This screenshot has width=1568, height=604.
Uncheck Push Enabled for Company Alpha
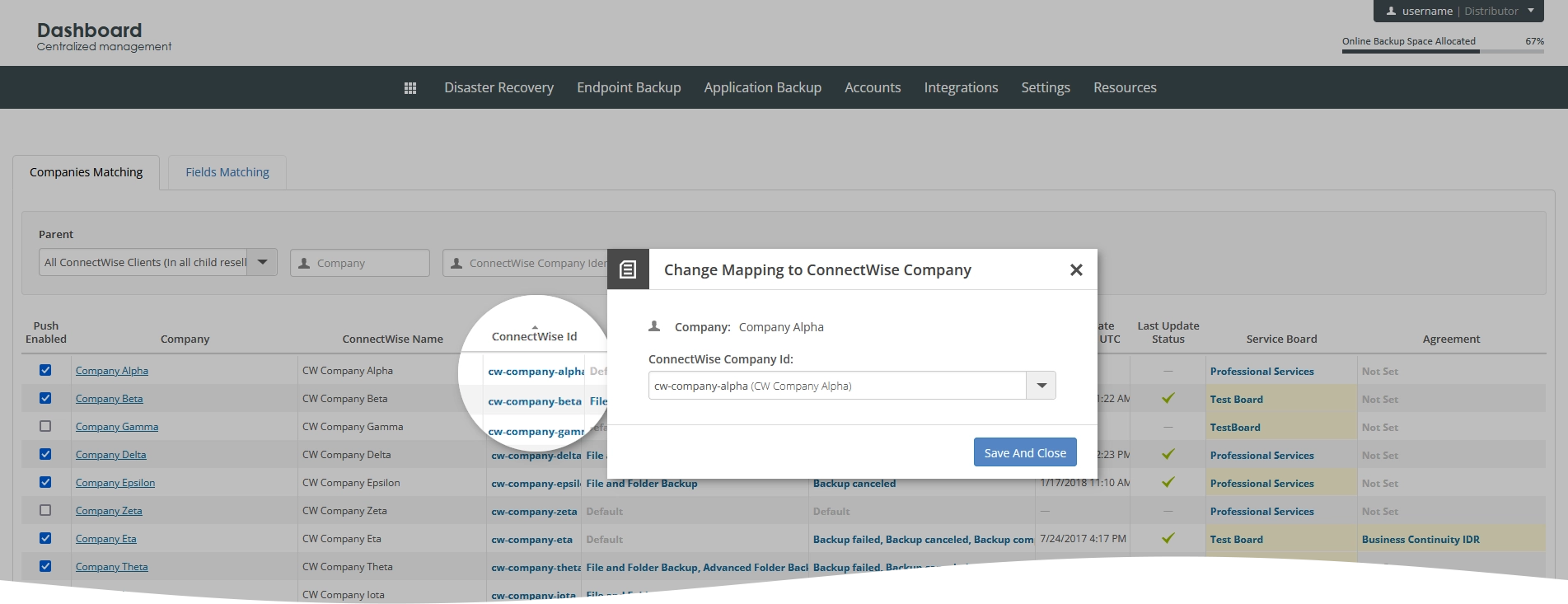(45, 370)
